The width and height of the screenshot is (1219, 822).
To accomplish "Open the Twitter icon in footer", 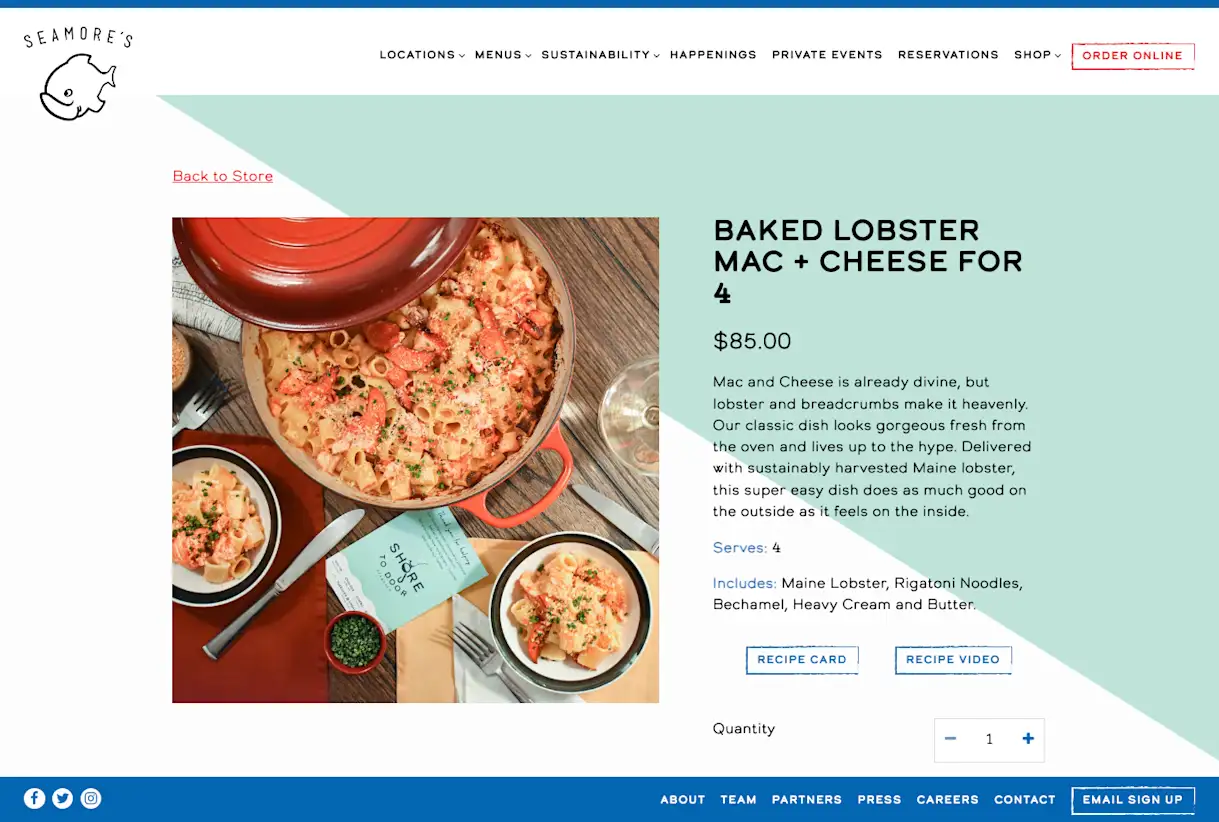I will [x=63, y=798].
